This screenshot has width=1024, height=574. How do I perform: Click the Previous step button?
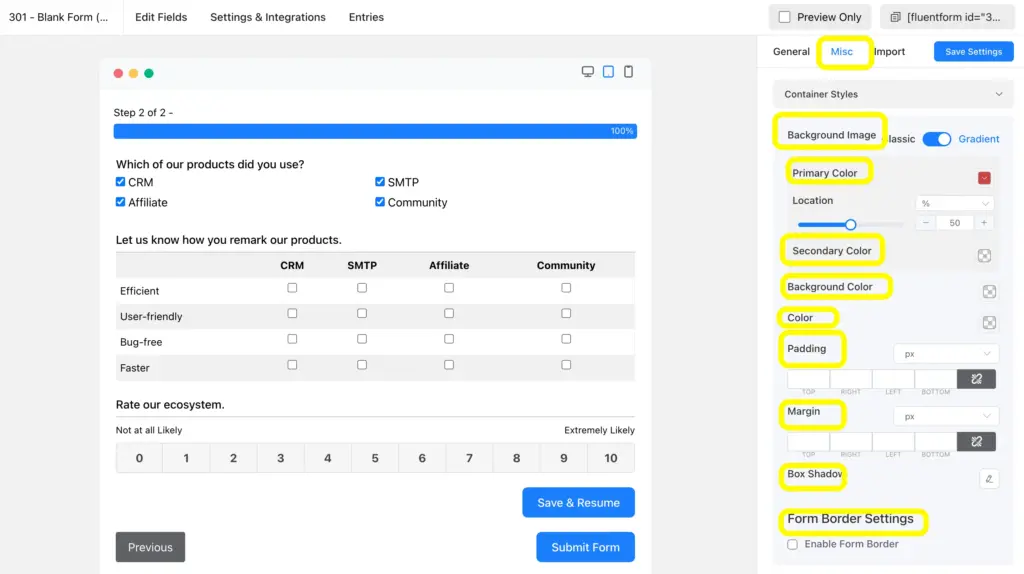tap(150, 547)
